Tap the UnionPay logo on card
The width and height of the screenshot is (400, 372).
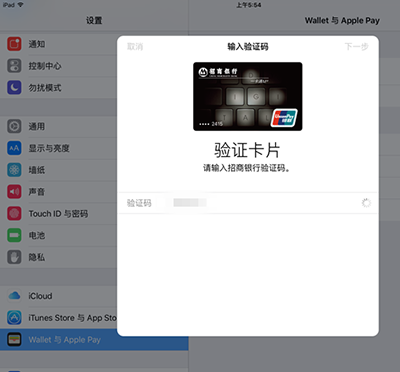[x=284, y=118]
